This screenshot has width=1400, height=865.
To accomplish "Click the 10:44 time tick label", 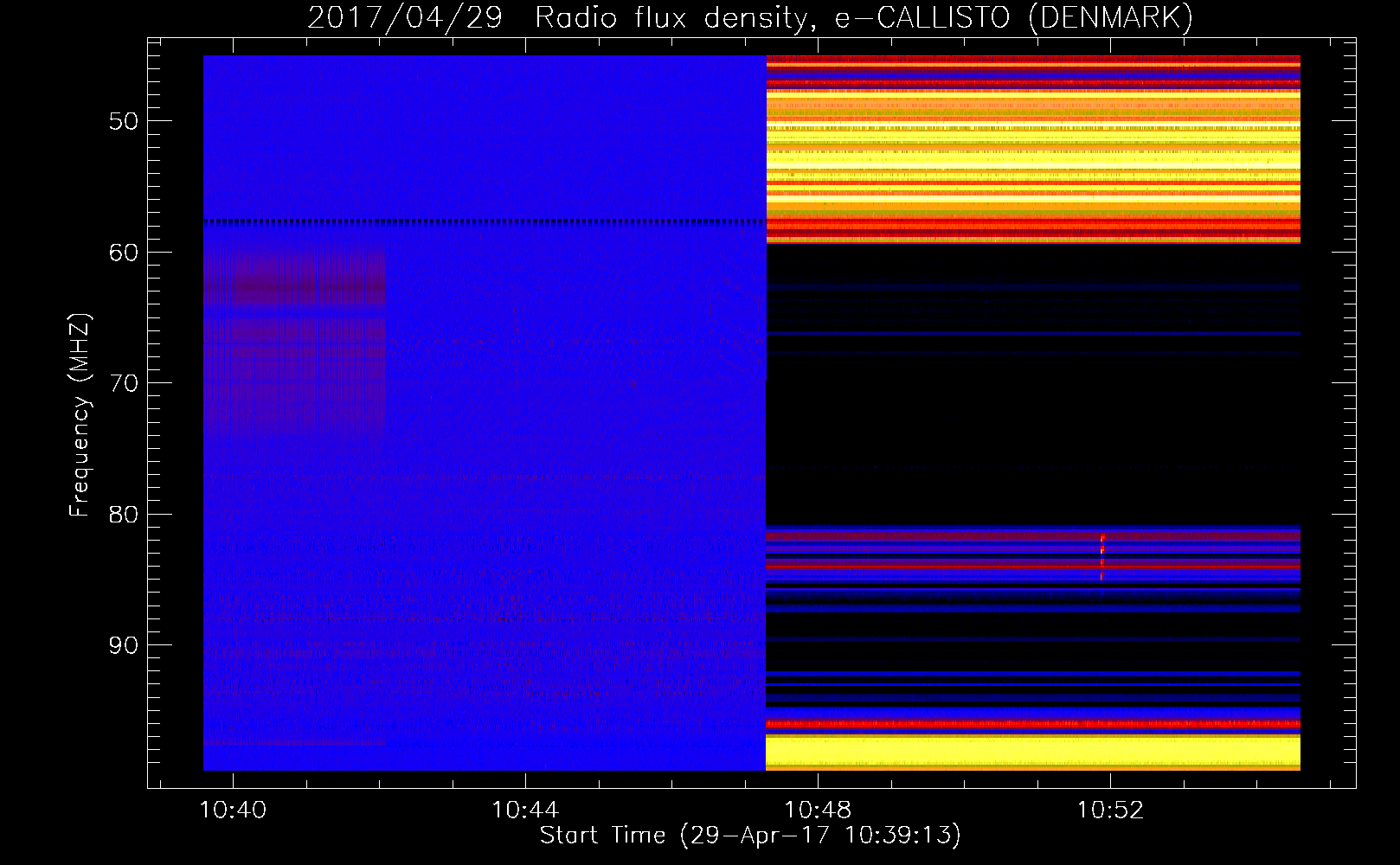I will tap(525, 811).
